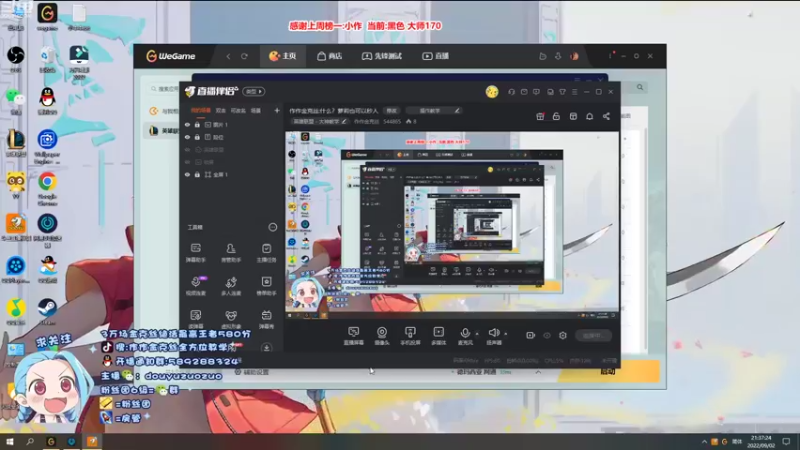
Task: Hide the 图片 1 layer eye
Action: 187,124
